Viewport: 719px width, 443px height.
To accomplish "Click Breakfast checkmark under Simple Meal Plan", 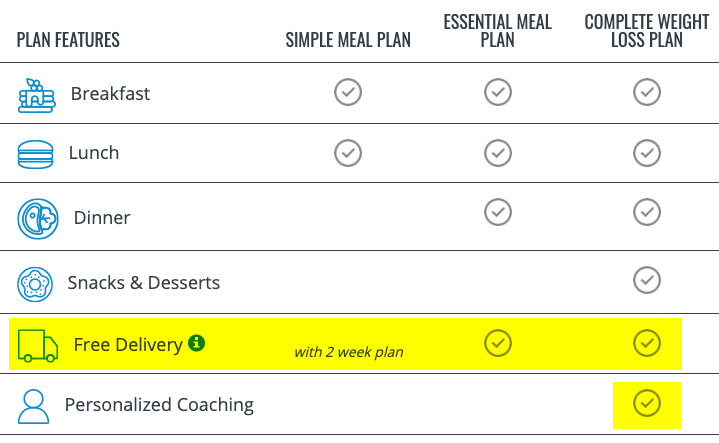I will click(x=348, y=92).
